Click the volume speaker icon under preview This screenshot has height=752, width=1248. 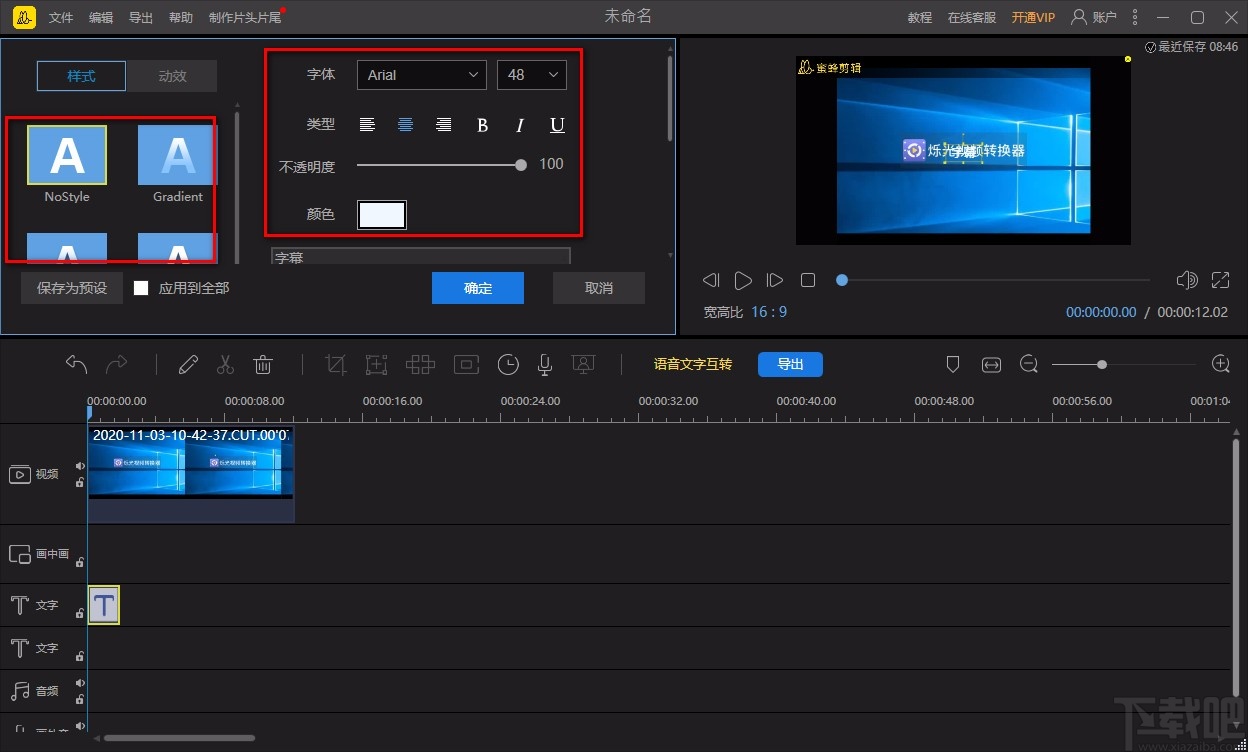[x=1187, y=280]
